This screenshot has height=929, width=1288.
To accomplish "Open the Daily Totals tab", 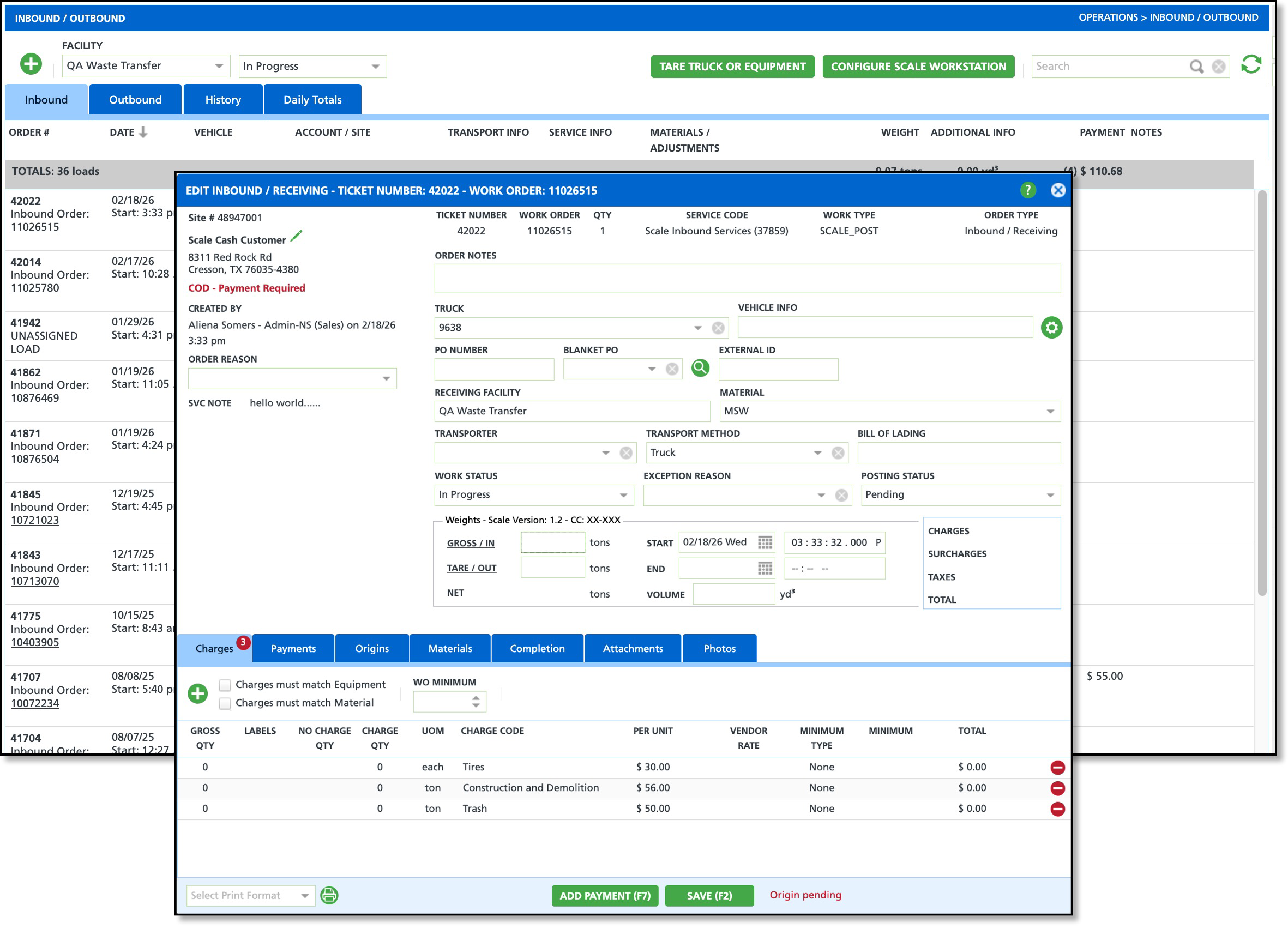I will click(x=312, y=100).
